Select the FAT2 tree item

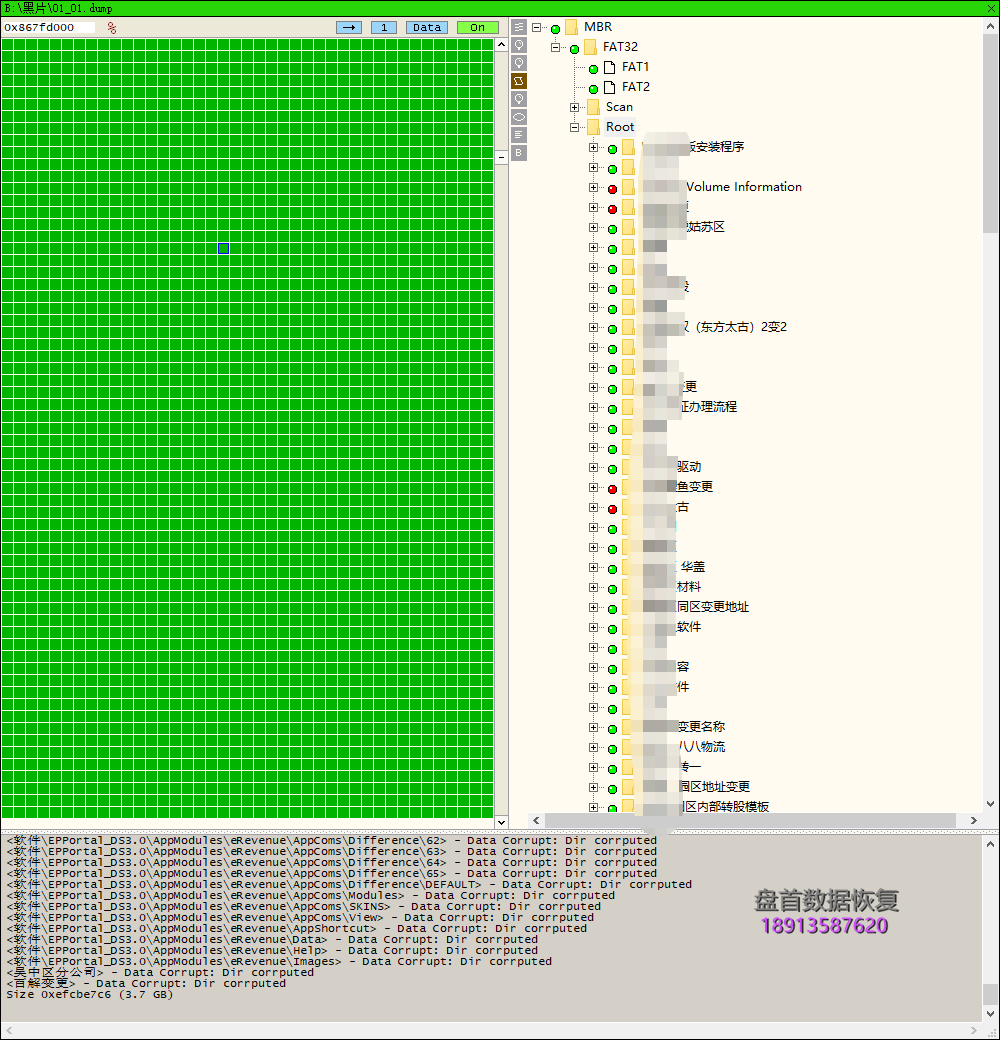pyautogui.click(x=635, y=87)
